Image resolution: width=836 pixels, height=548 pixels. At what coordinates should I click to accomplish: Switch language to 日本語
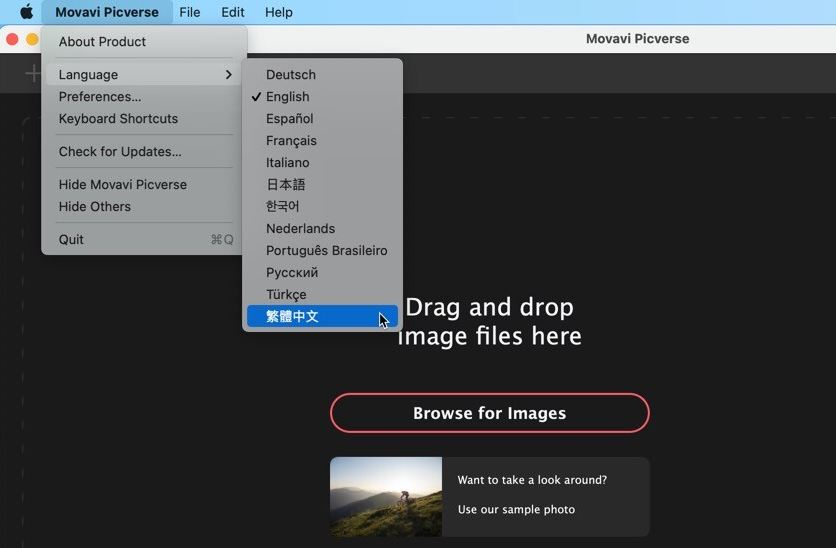(322, 184)
